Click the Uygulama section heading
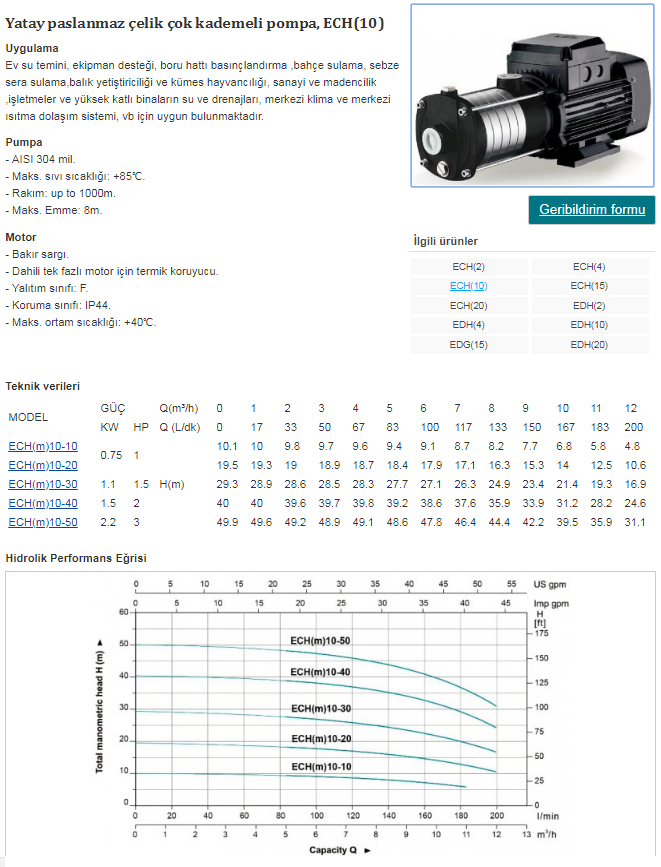 pos(32,48)
